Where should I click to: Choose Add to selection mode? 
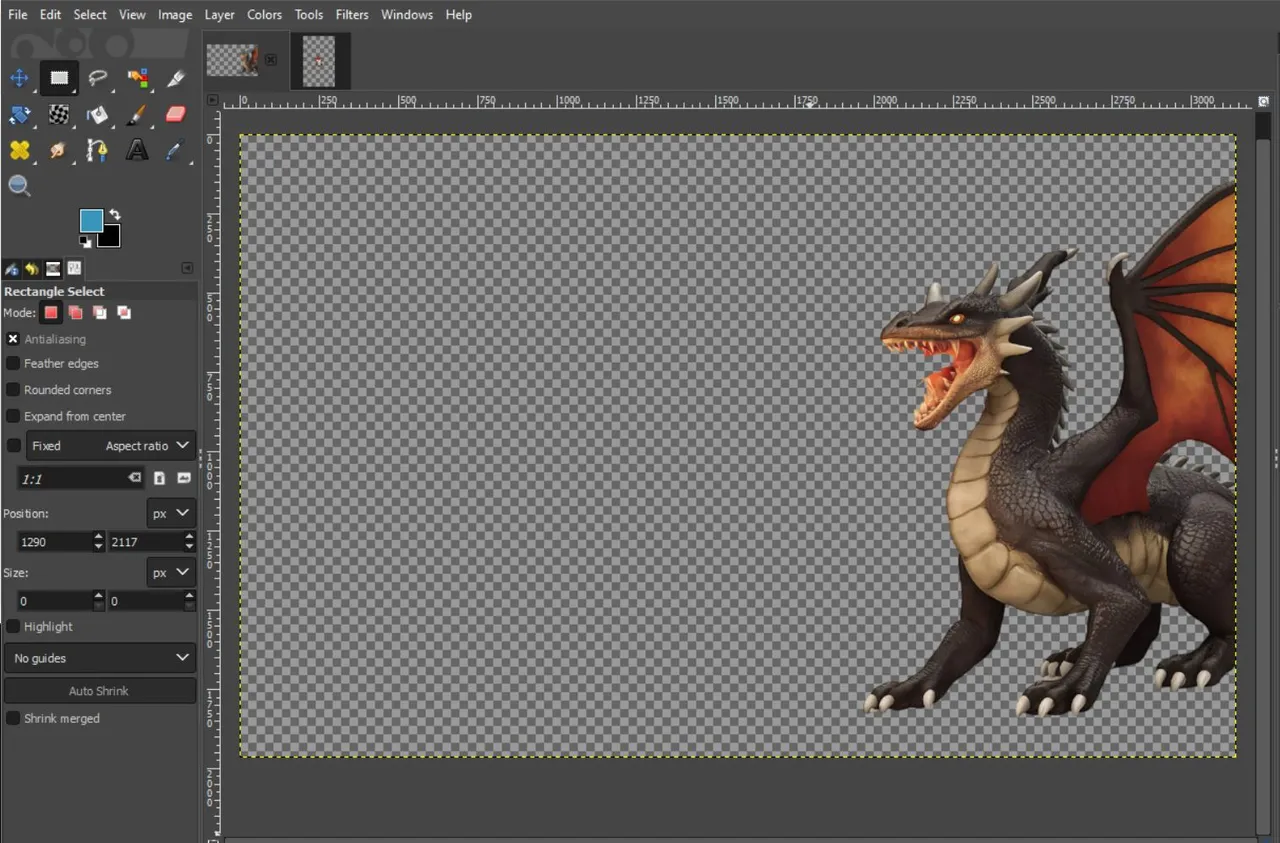75,313
